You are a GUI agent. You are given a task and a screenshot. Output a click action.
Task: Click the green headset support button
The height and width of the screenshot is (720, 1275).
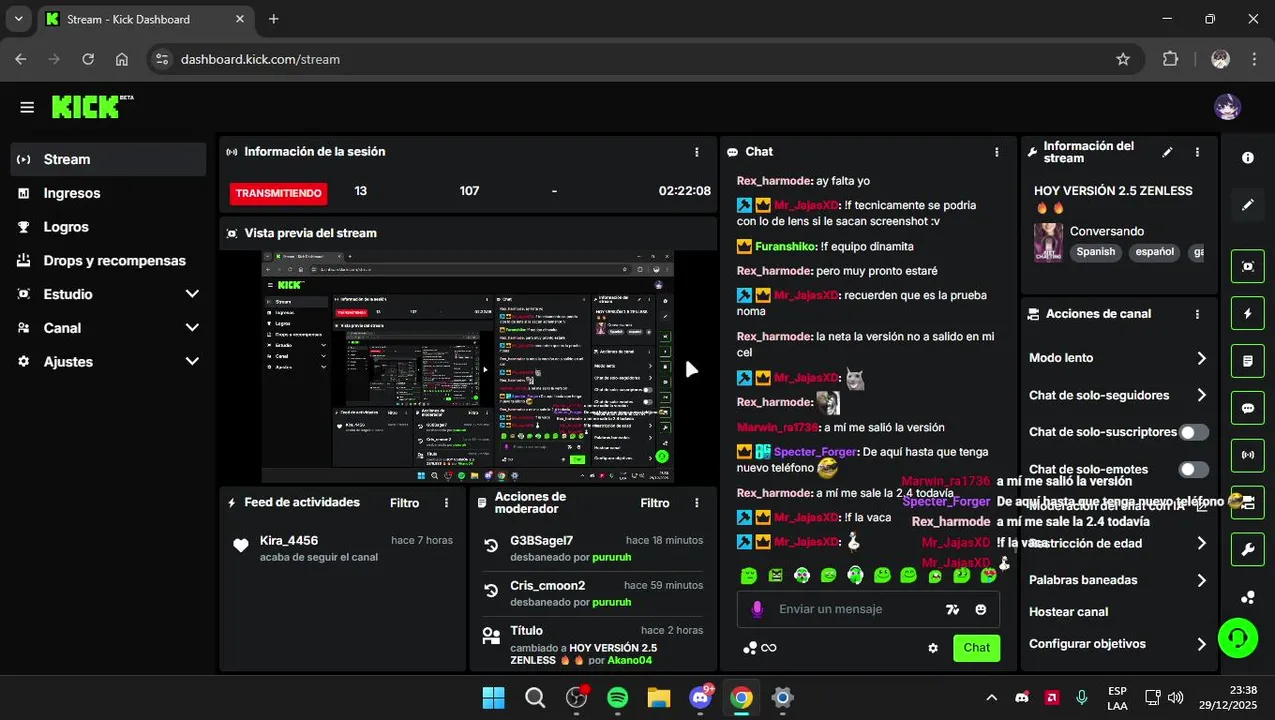coord(1237,637)
